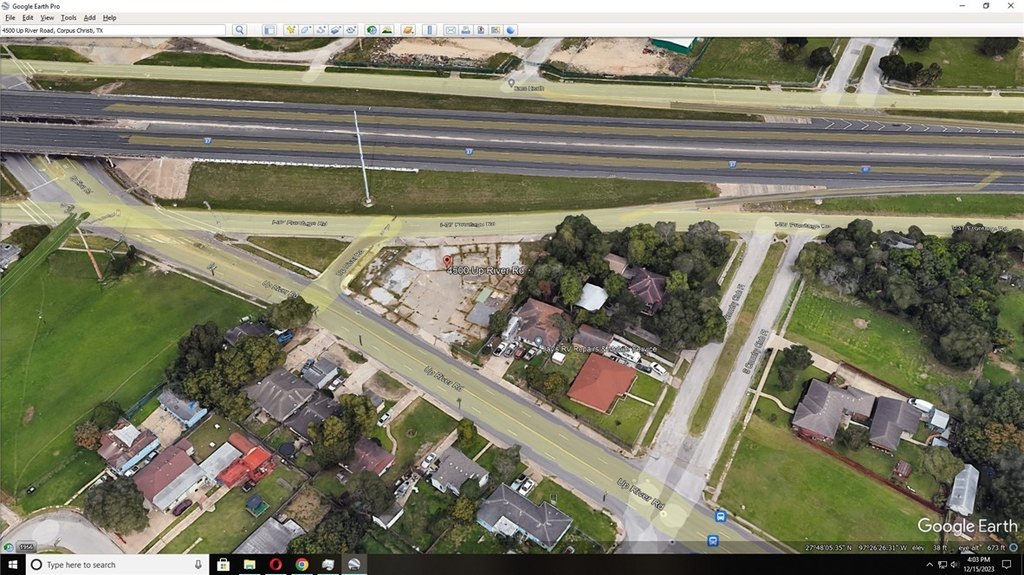Open the ruler measurement tool
The width and height of the screenshot is (1024, 575).
pyautogui.click(x=430, y=30)
